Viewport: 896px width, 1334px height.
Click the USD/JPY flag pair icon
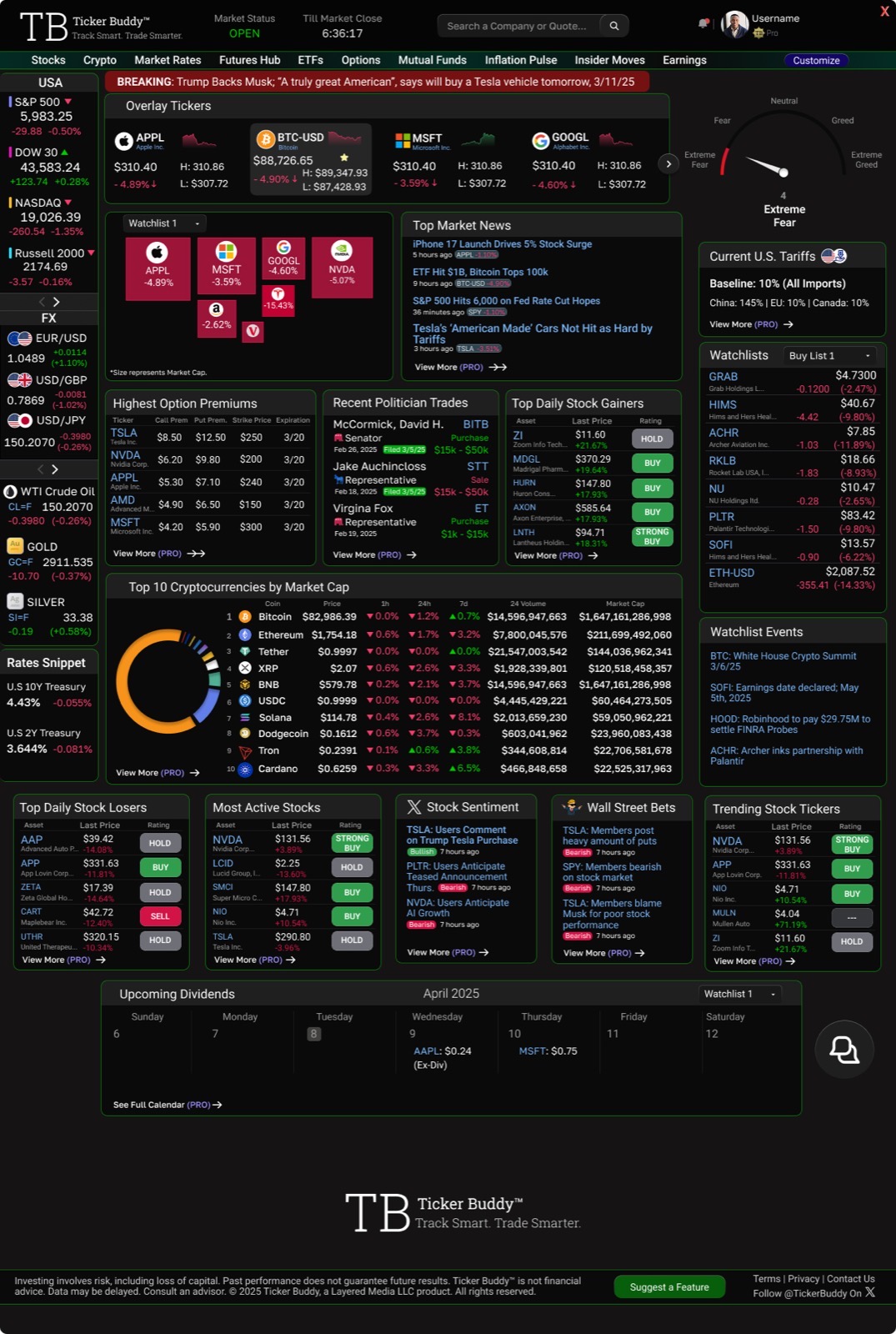[x=19, y=421]
